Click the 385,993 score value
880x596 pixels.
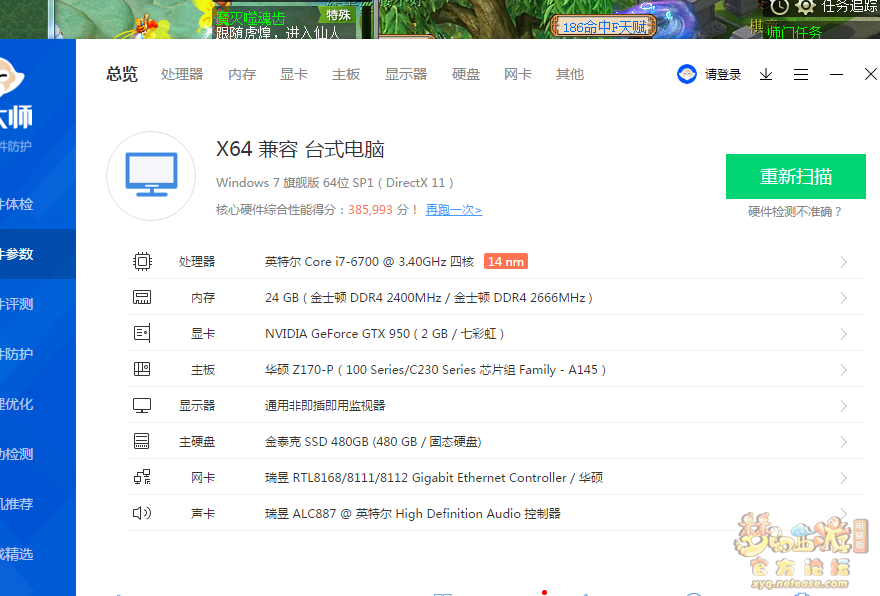tap(370, 210)
